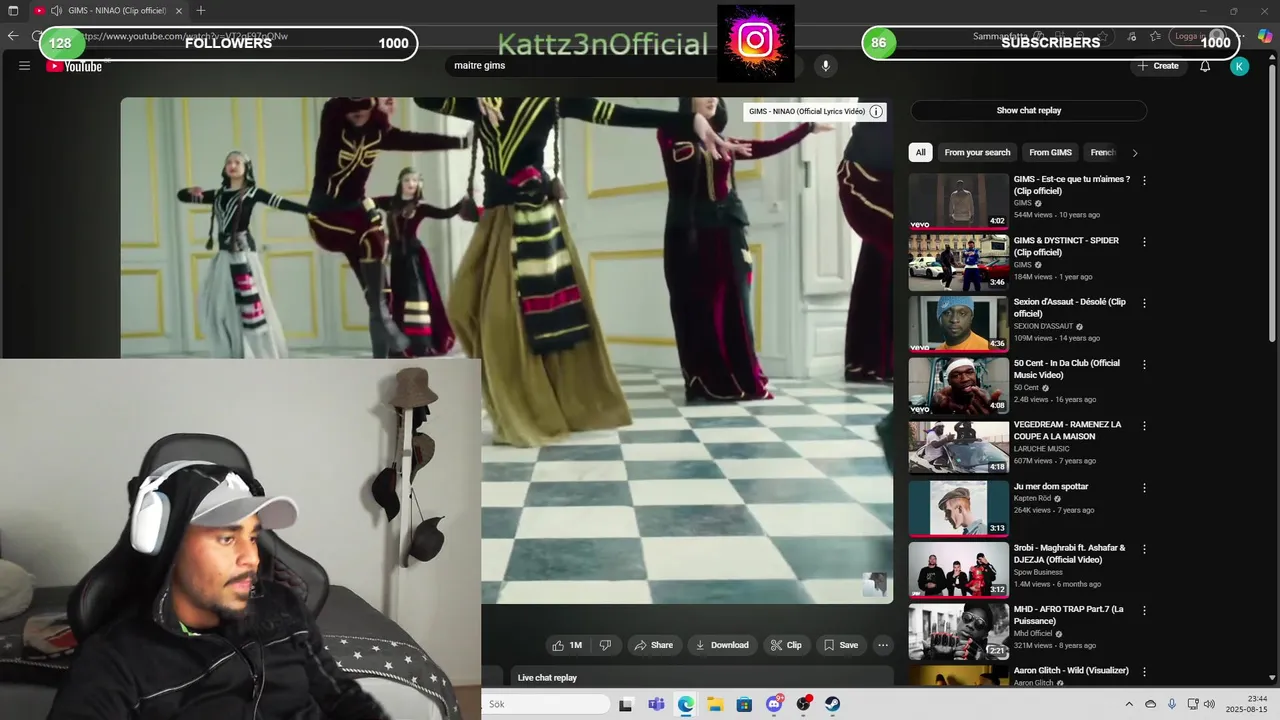Select the From your search chip
Screen dimensions: 1280x720
click(977, 152)
